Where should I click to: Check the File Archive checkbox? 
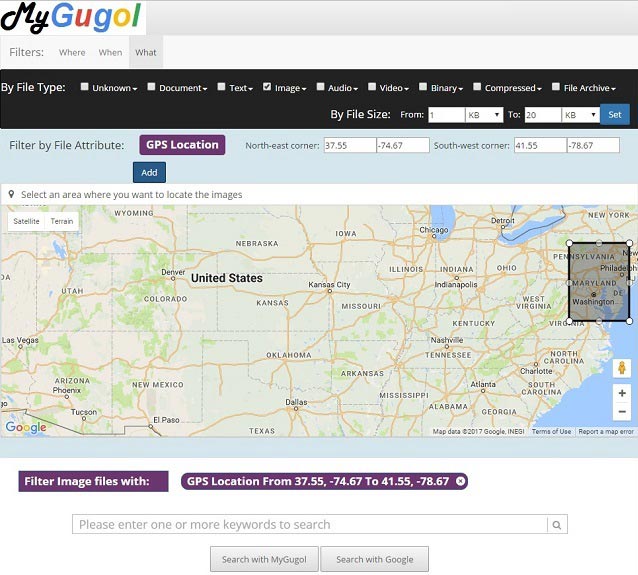tap(555, 87)
